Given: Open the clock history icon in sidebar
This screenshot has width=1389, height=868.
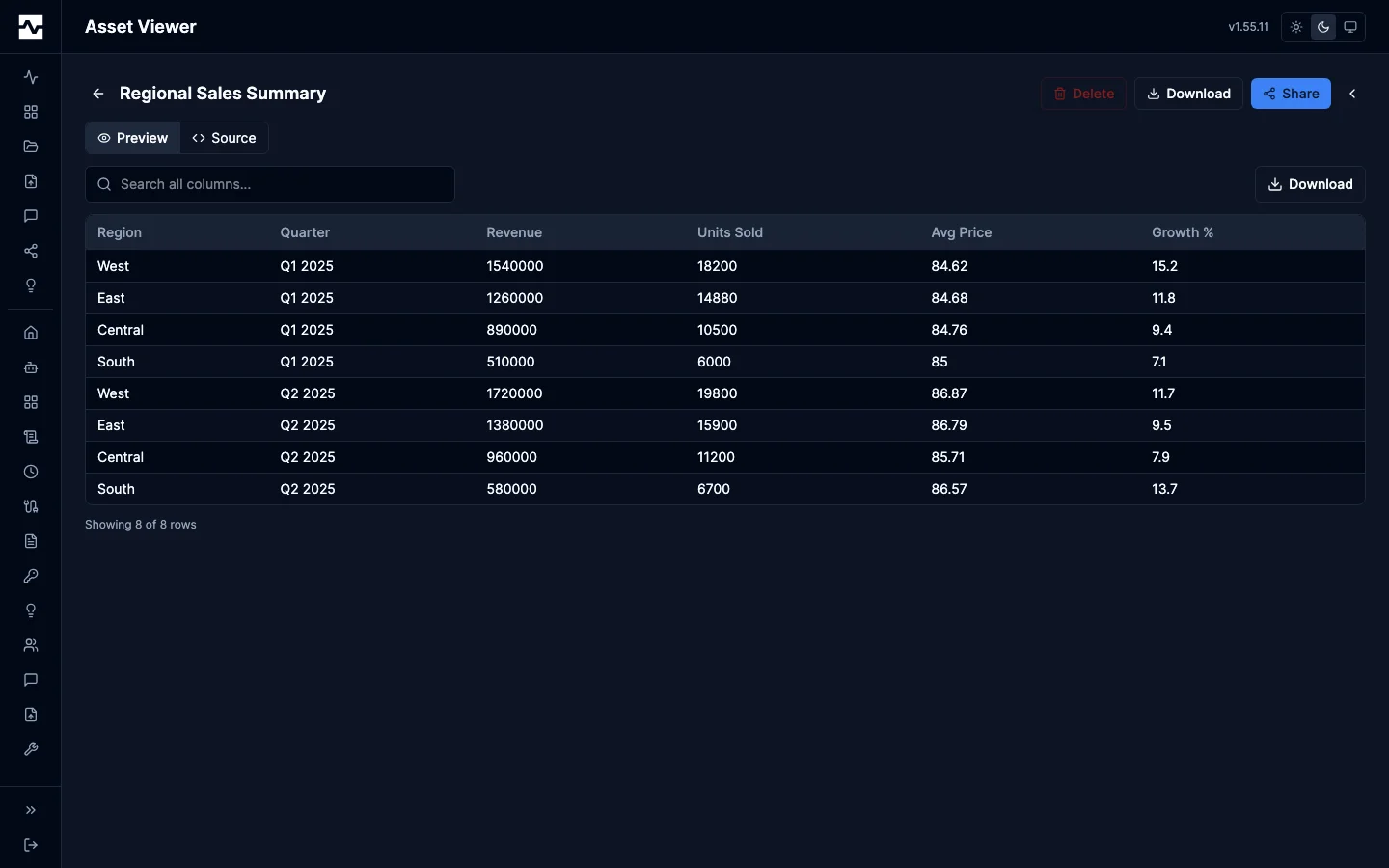Looking at the screenshot, I should click(x=30, y=472).
